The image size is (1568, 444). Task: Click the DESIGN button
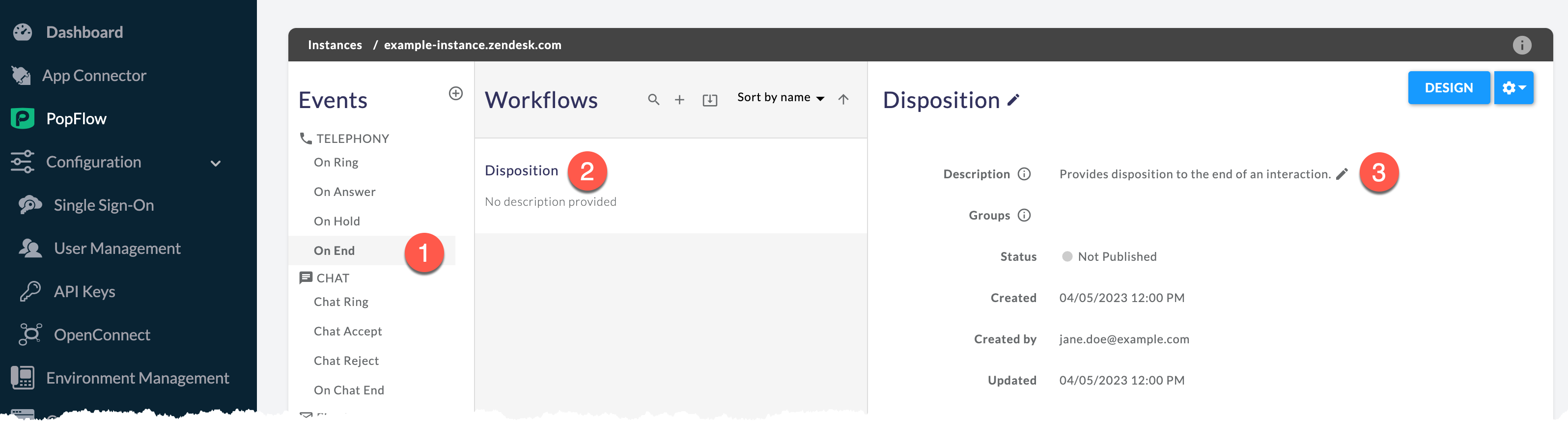(x=1449, y=87)
